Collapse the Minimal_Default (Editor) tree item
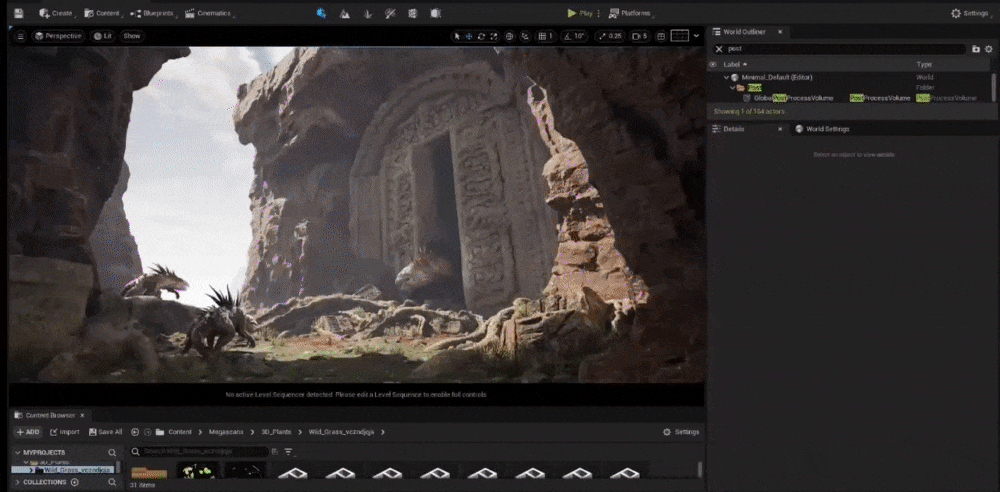Viewport: 1000px width, 492px height. pos(726,77)
